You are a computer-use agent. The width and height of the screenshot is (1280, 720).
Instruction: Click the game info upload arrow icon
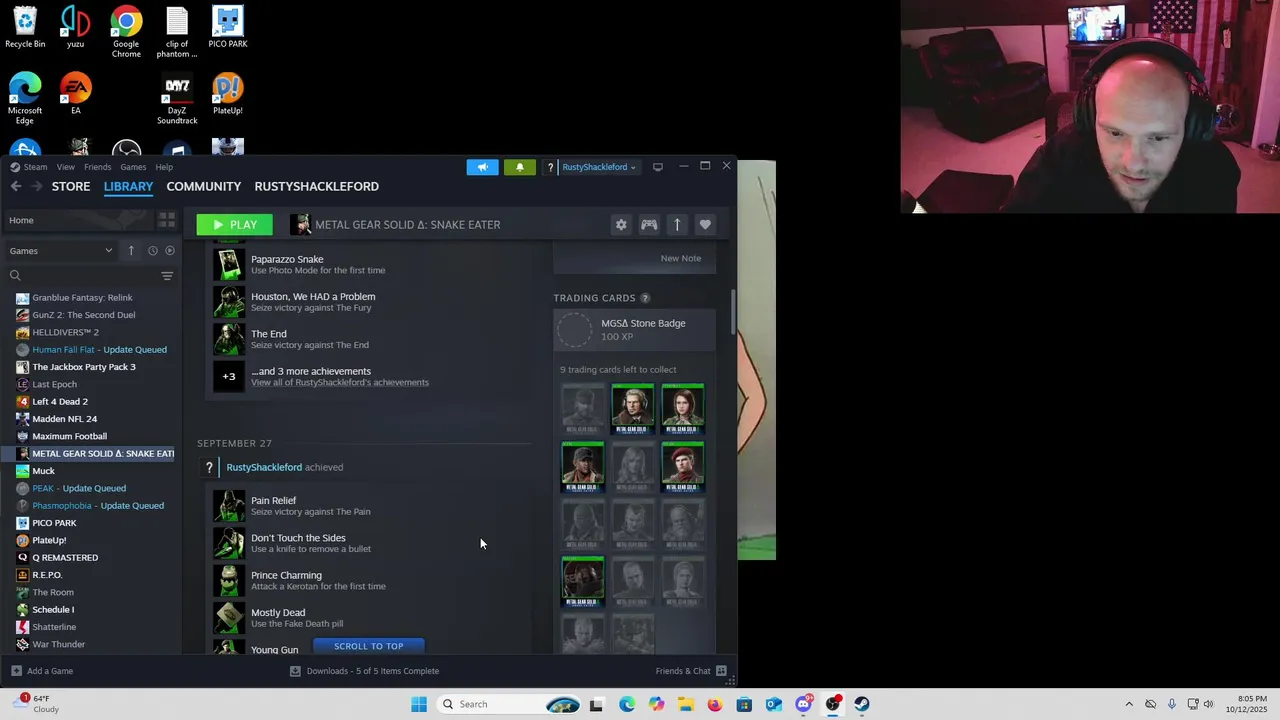pos(677,225)
